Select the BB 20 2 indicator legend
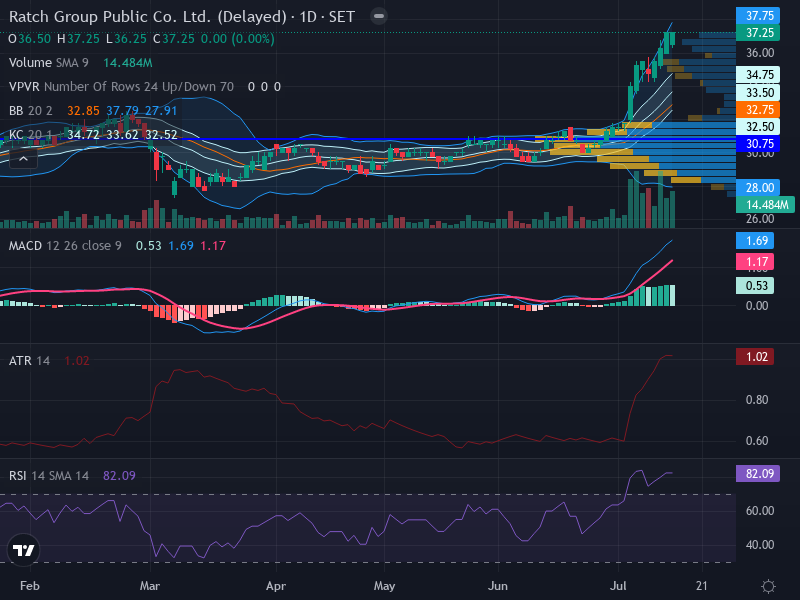800x600 pixels. click(x=31, y=111)
